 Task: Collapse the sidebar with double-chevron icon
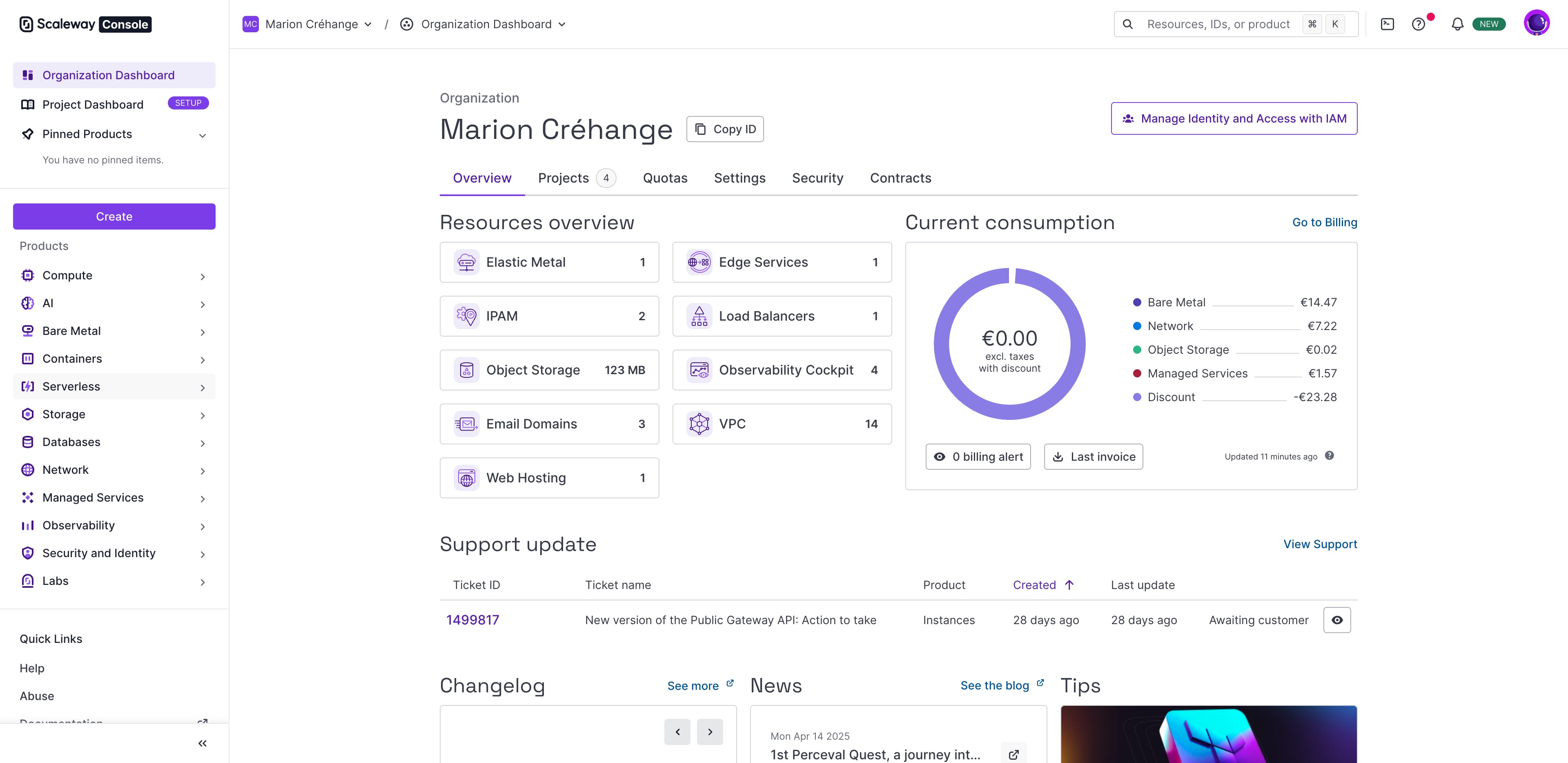(203, 743)
